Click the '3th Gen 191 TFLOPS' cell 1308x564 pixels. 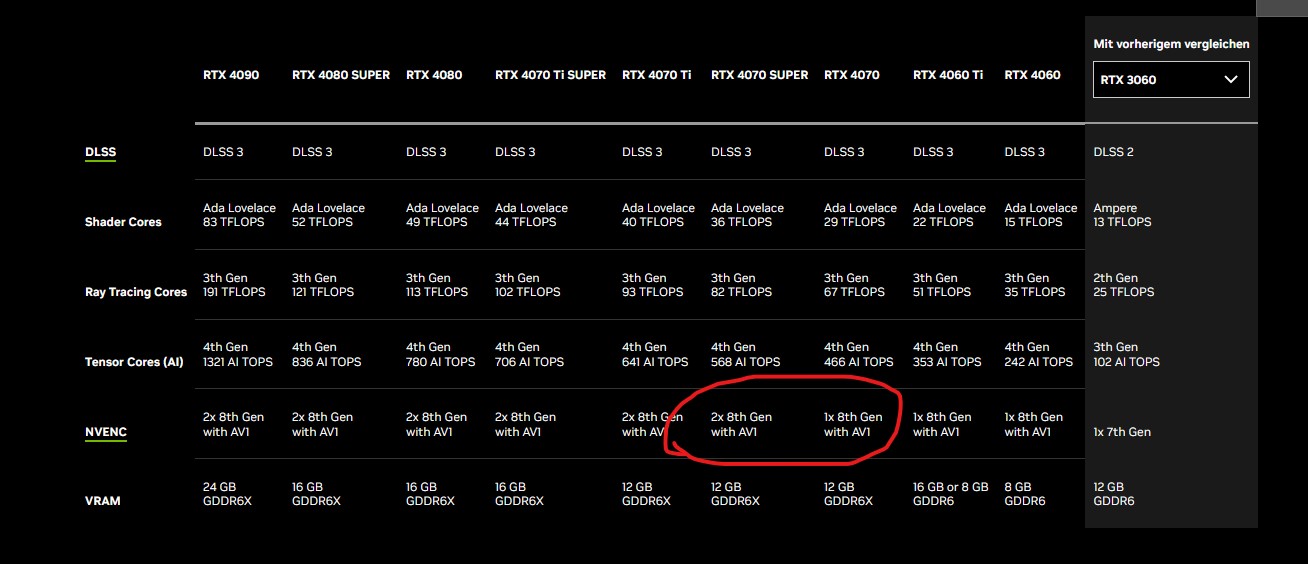coord(234,285)
